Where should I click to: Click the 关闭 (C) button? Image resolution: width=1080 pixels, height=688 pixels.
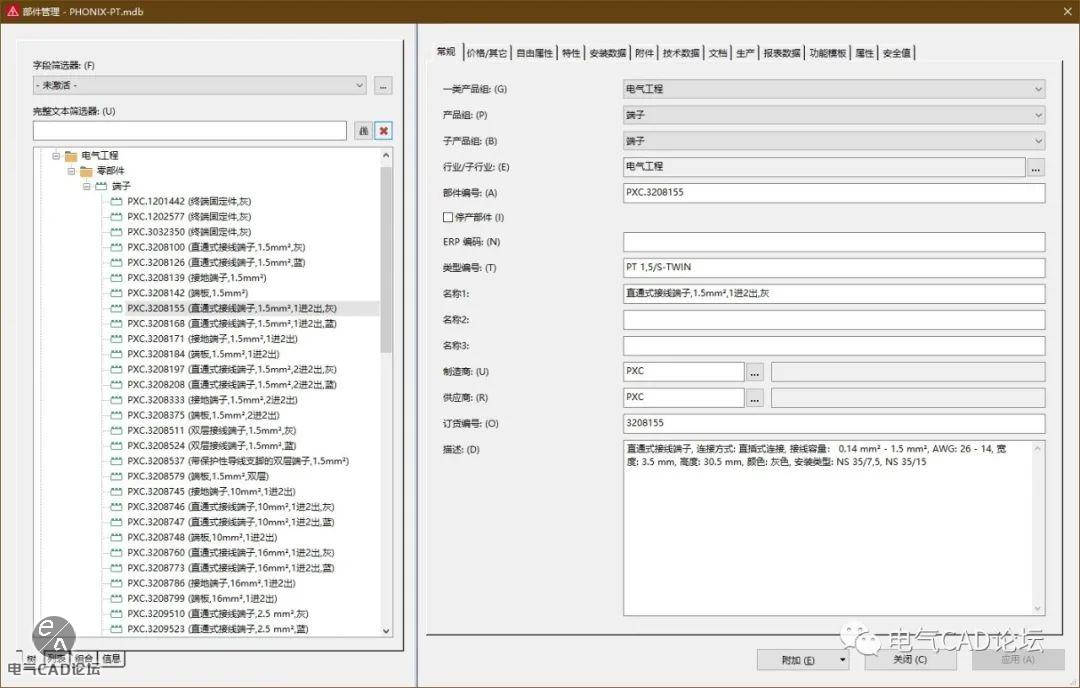click(x=910, y=660)
